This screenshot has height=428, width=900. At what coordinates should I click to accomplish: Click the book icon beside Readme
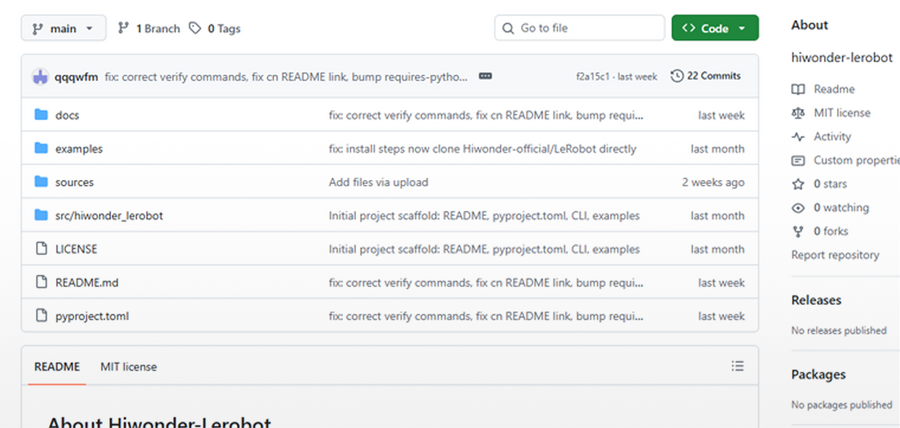(x=798, y=90)
